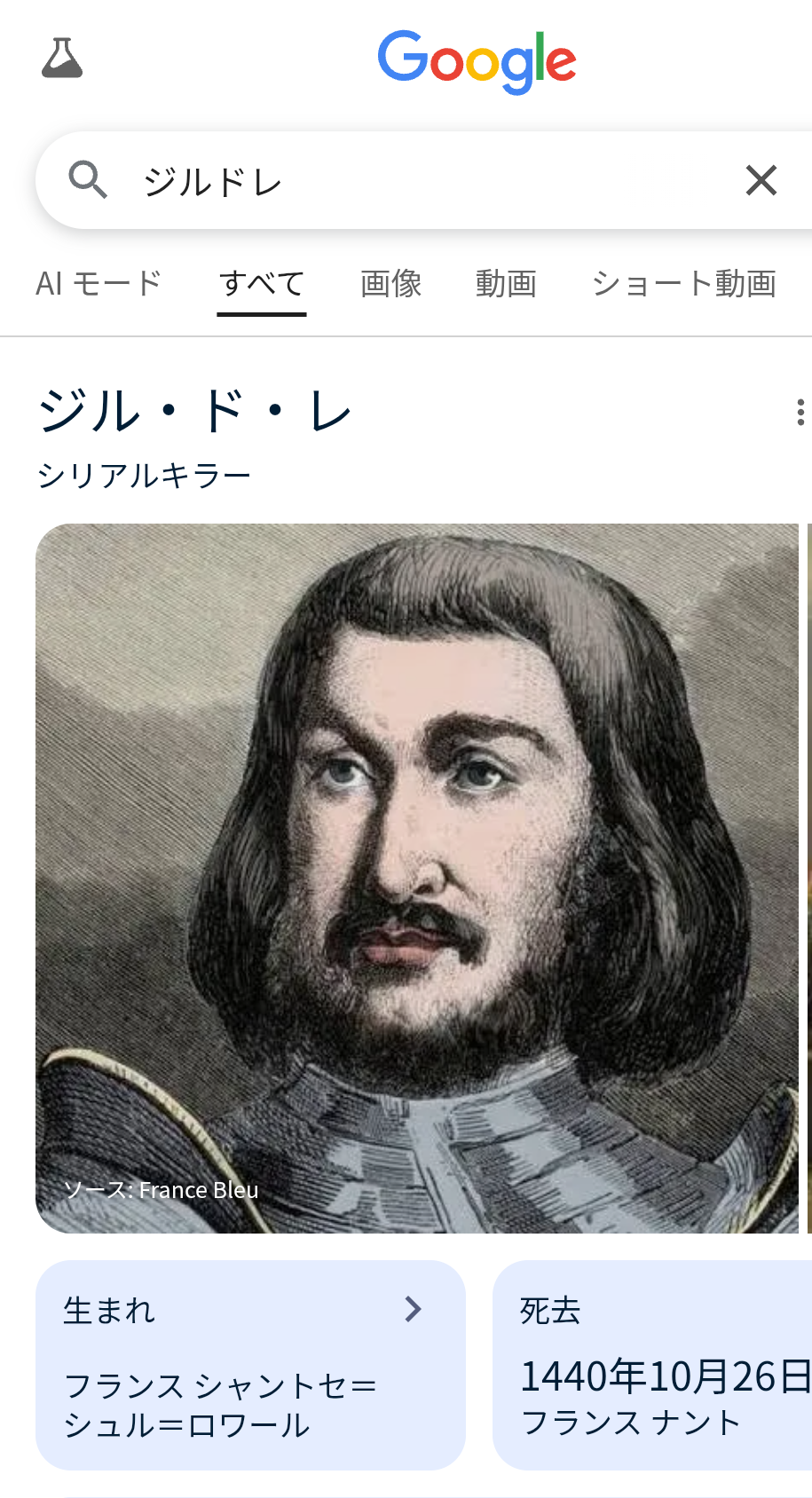The image size is (812, 1498).
Task: Tap the Google logo
Action: pos(477,62)
